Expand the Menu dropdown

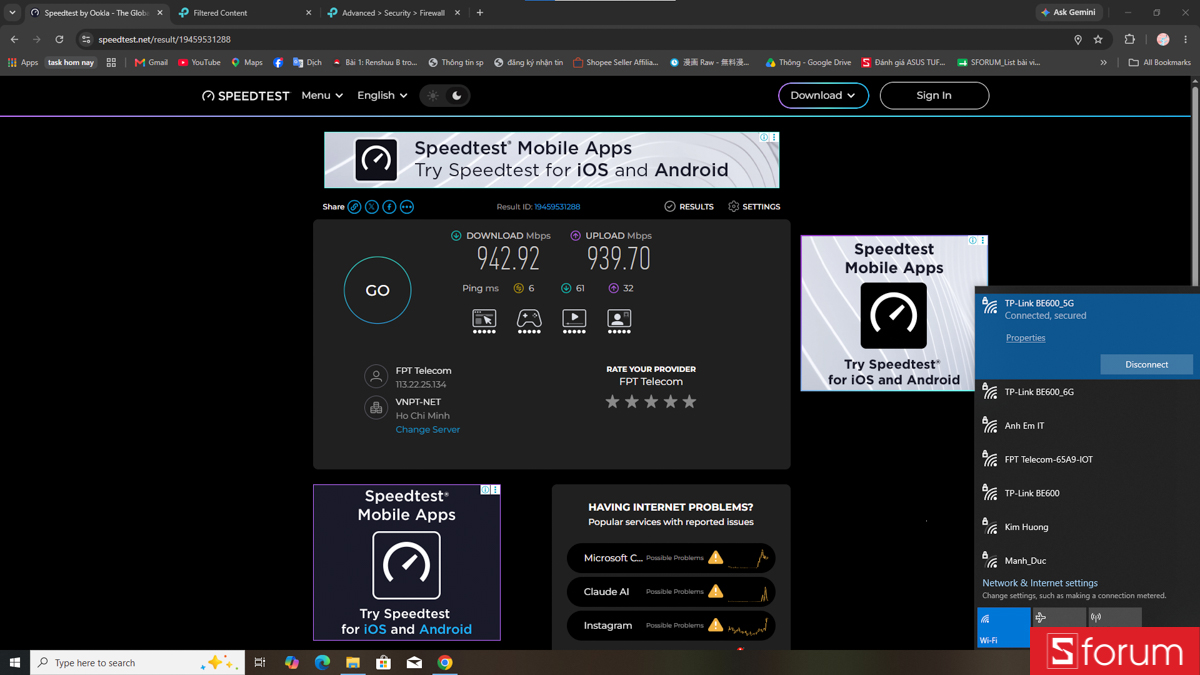(322, 96)
